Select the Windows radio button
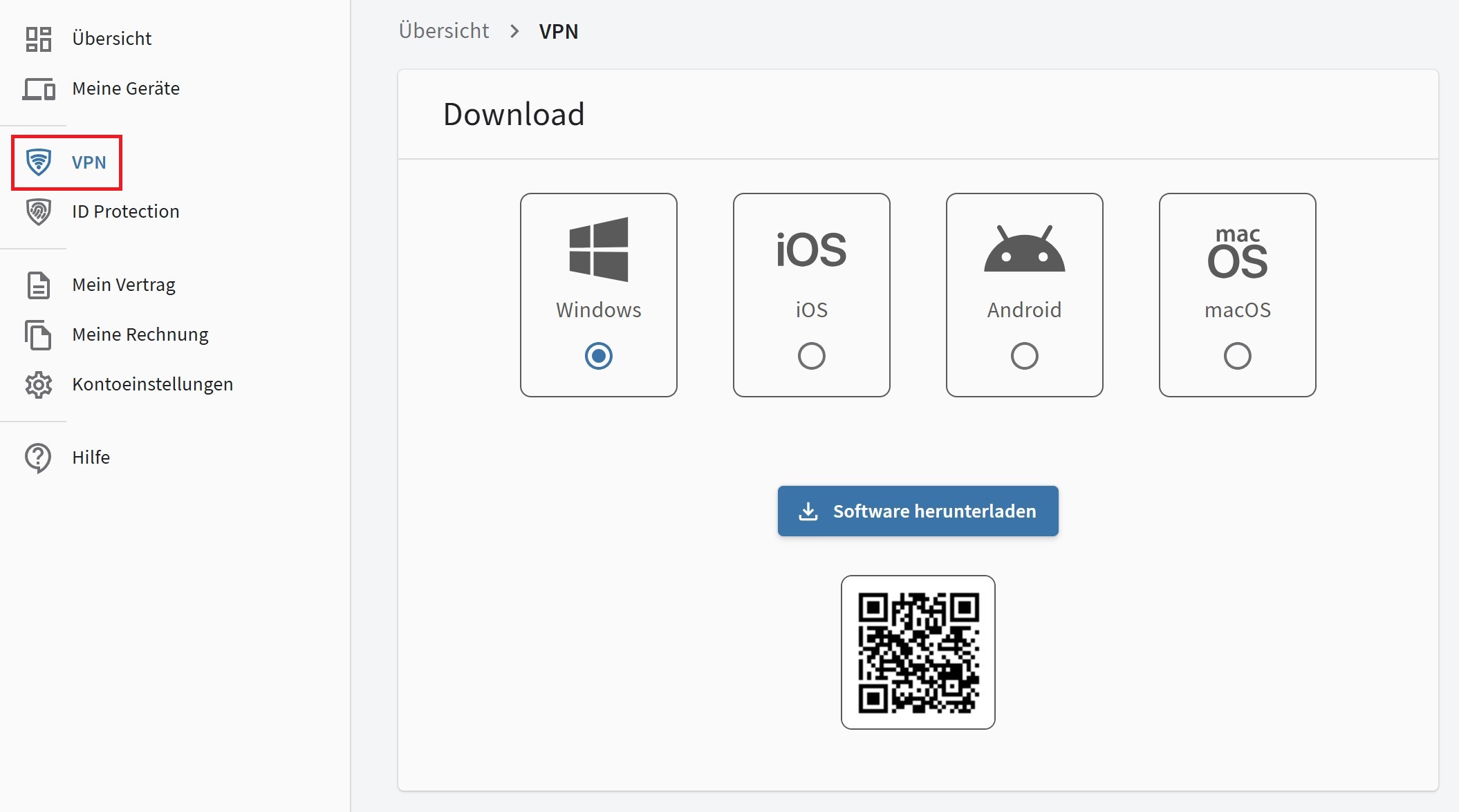The width and height of the screenshot is (1459, 812). [598, 356]
